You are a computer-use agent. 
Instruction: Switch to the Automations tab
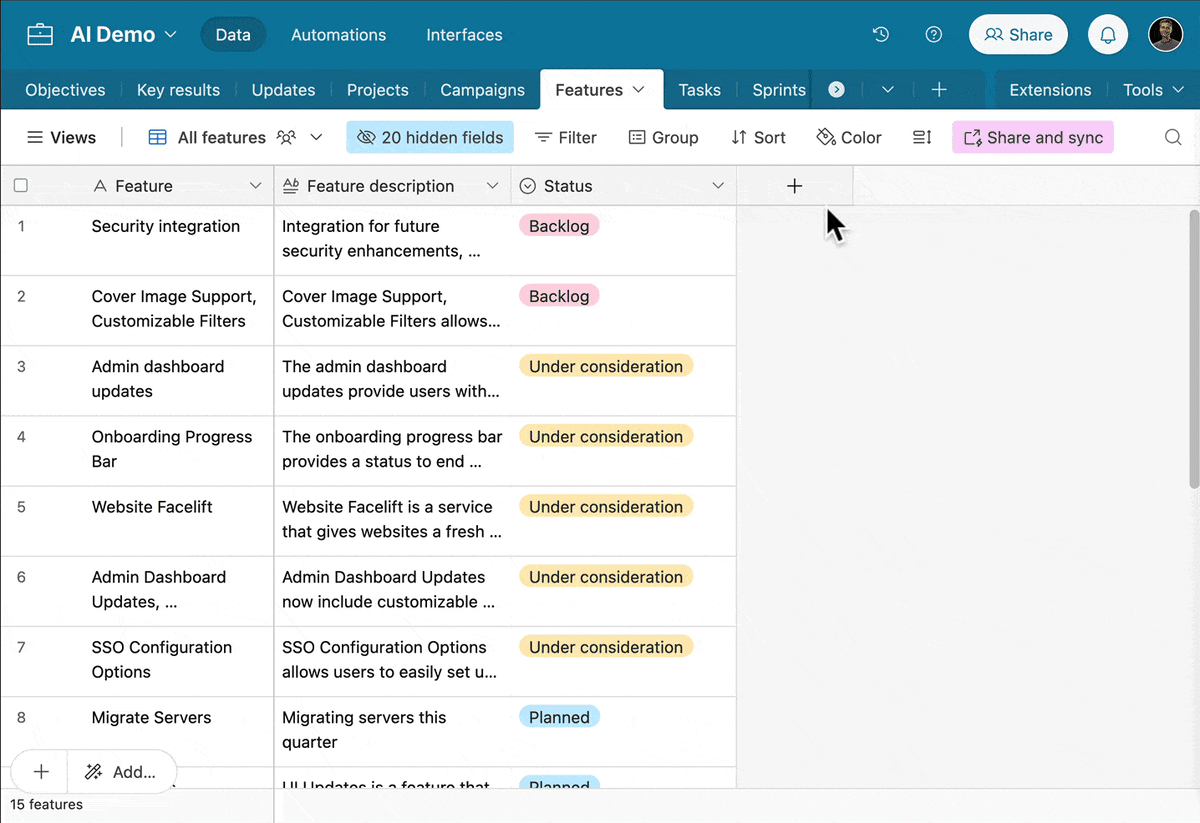coord(338,34)
